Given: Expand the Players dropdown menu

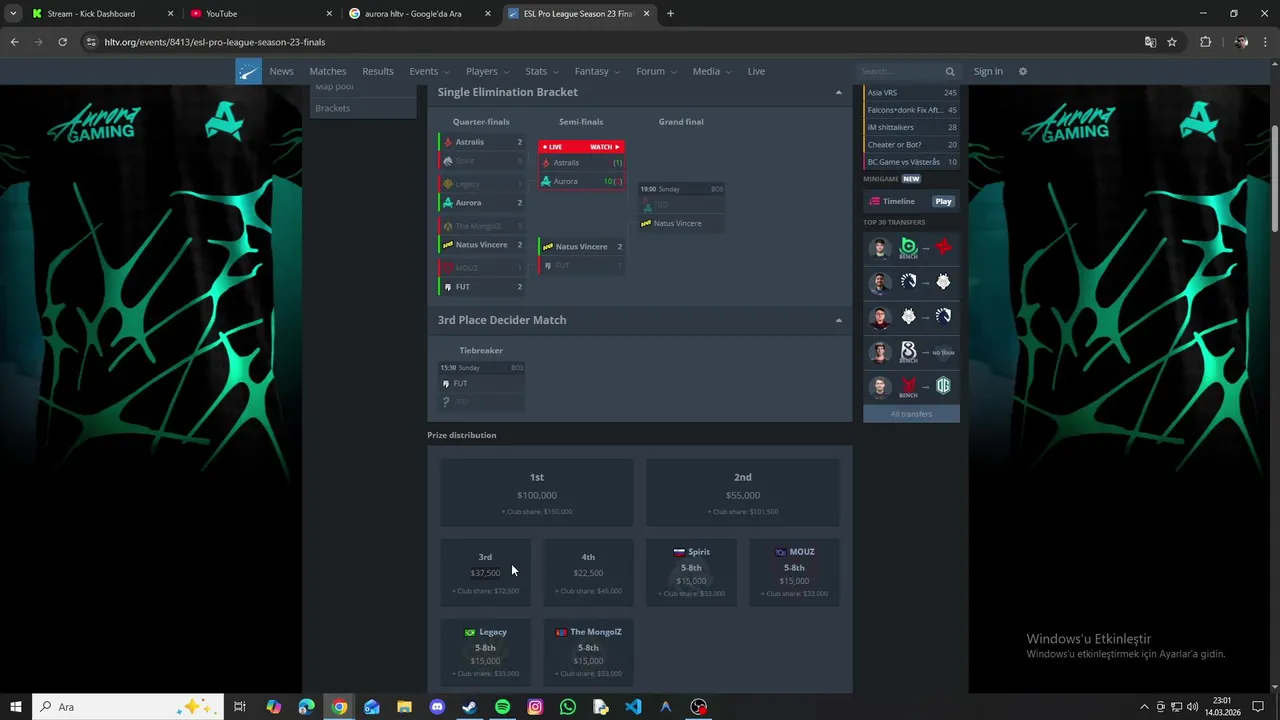Looking at the screenshot, I should click(x=487, y=71).
